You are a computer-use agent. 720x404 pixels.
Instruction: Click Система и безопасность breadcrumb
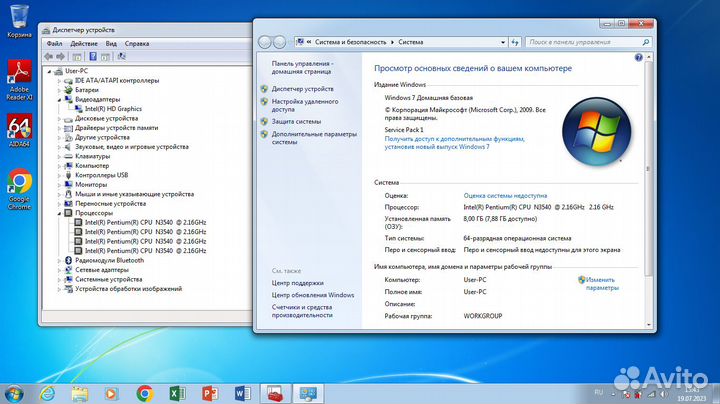[x=350, y=42]
